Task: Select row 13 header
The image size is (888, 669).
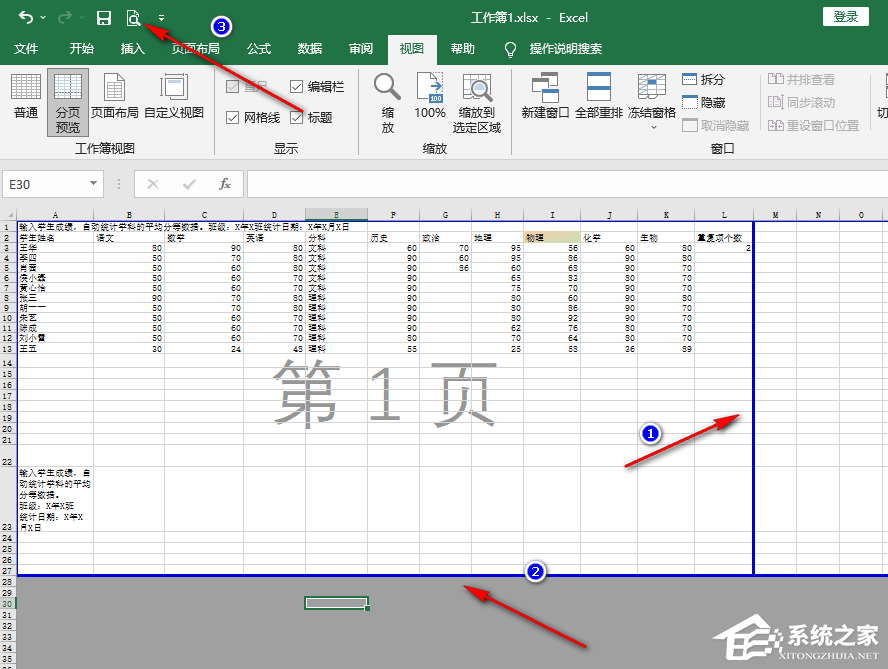Action: coord(7,349)
